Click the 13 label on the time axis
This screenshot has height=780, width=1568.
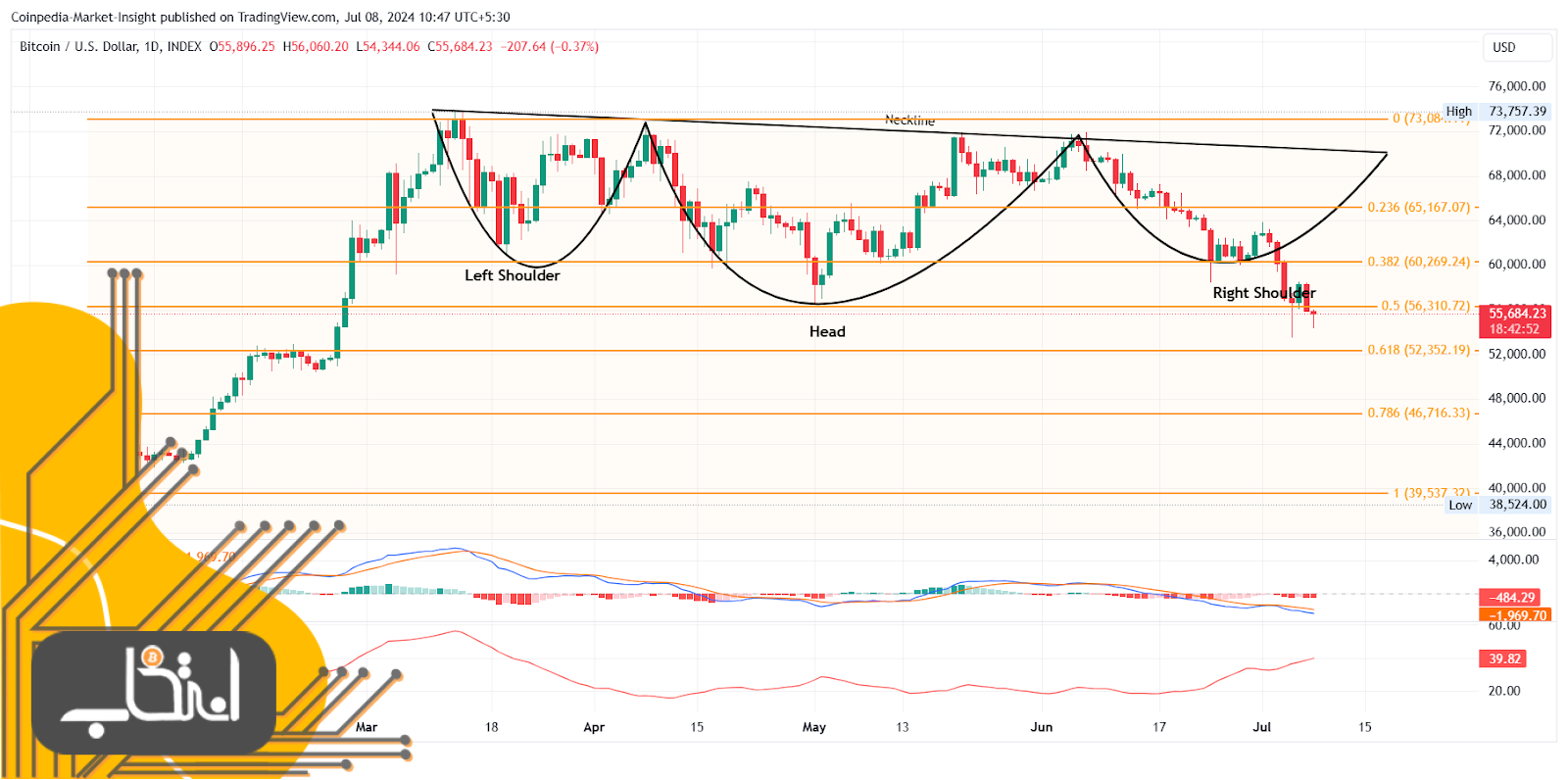(x=902, y=727)
